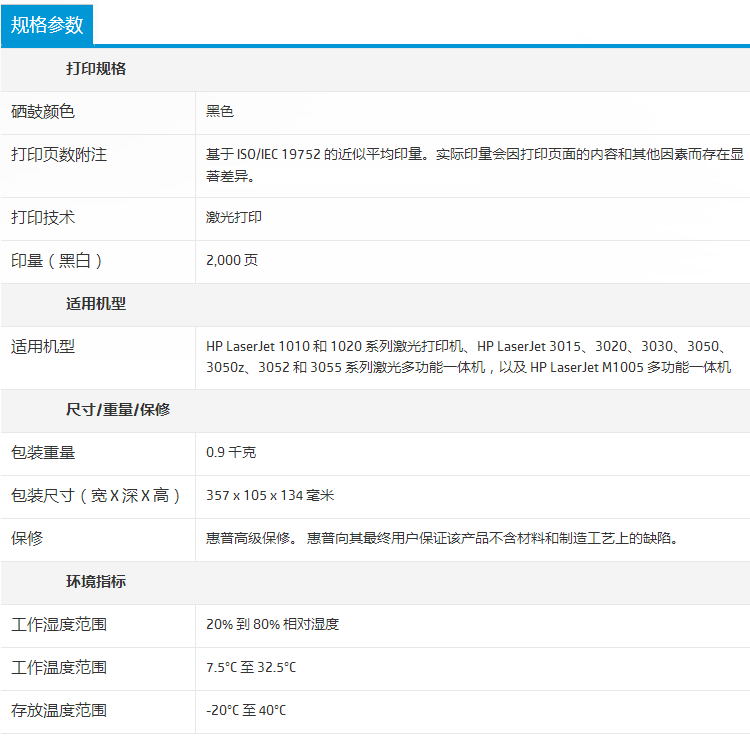Click the 打印规格 section header

96,68
